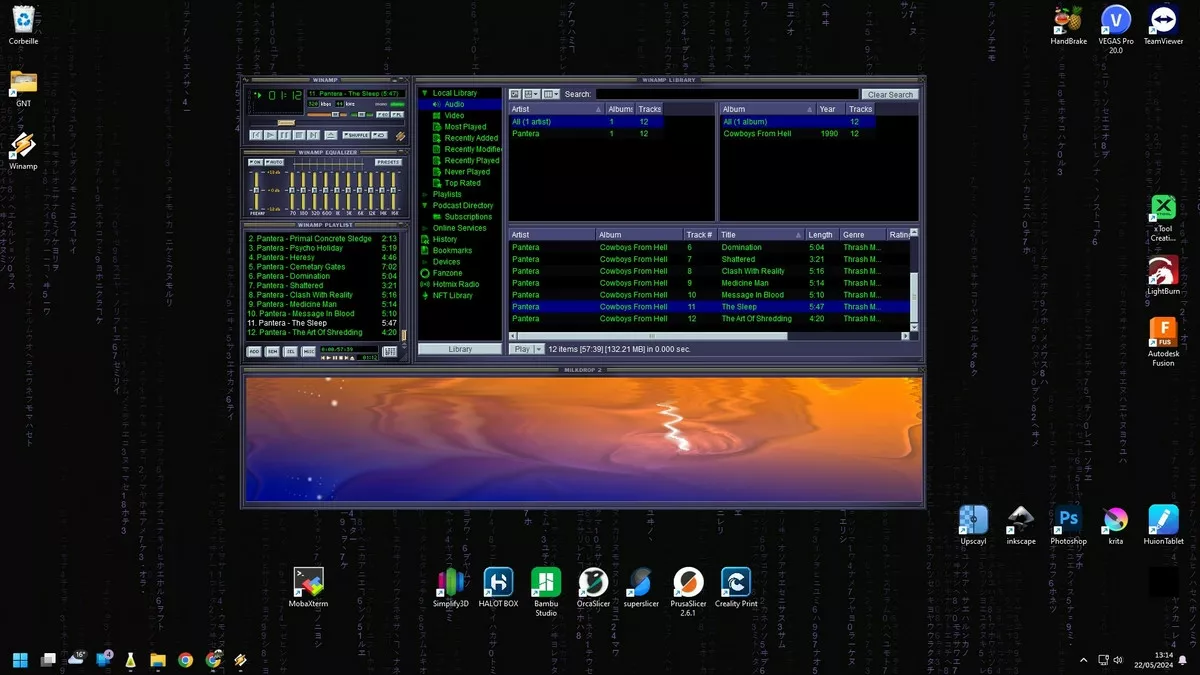Viewport: 1200px width, 675px height.
Task: Click the PREAMP slider in the equalizer
Action: click(256, 190)
